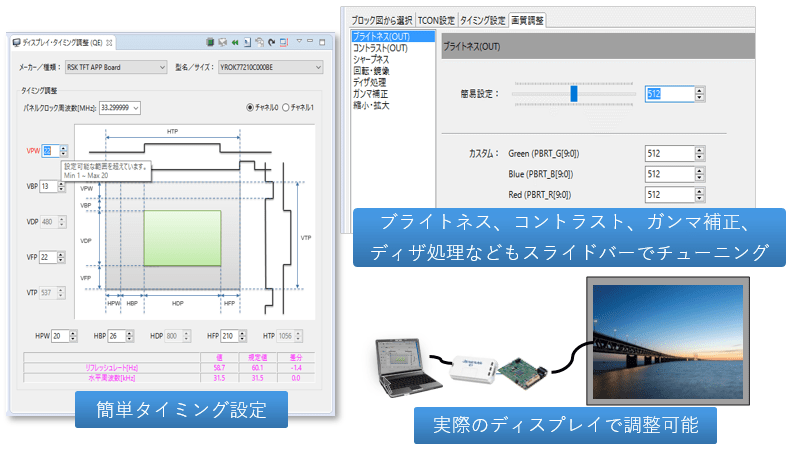
Task: Select the チャネル0 radio button
Action: [x=250, y=108]
